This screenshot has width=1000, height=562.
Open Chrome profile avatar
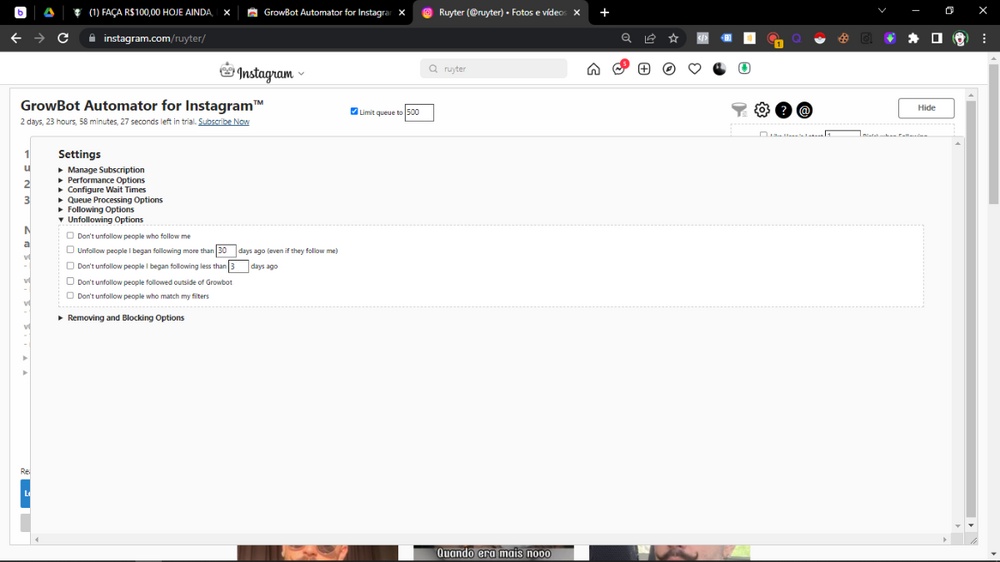pos(960,38)
